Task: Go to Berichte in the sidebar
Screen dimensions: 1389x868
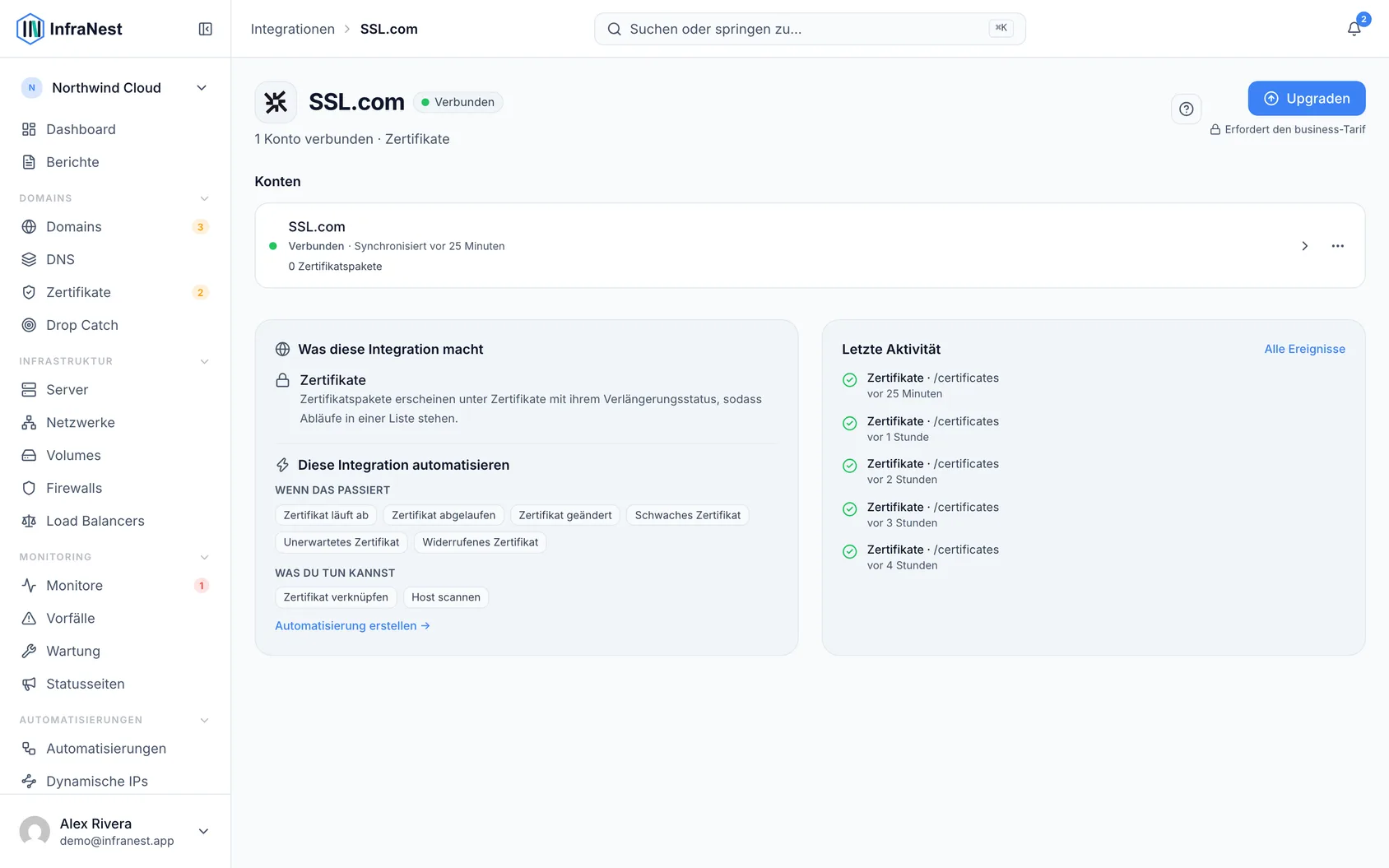Action: point(115,162)
